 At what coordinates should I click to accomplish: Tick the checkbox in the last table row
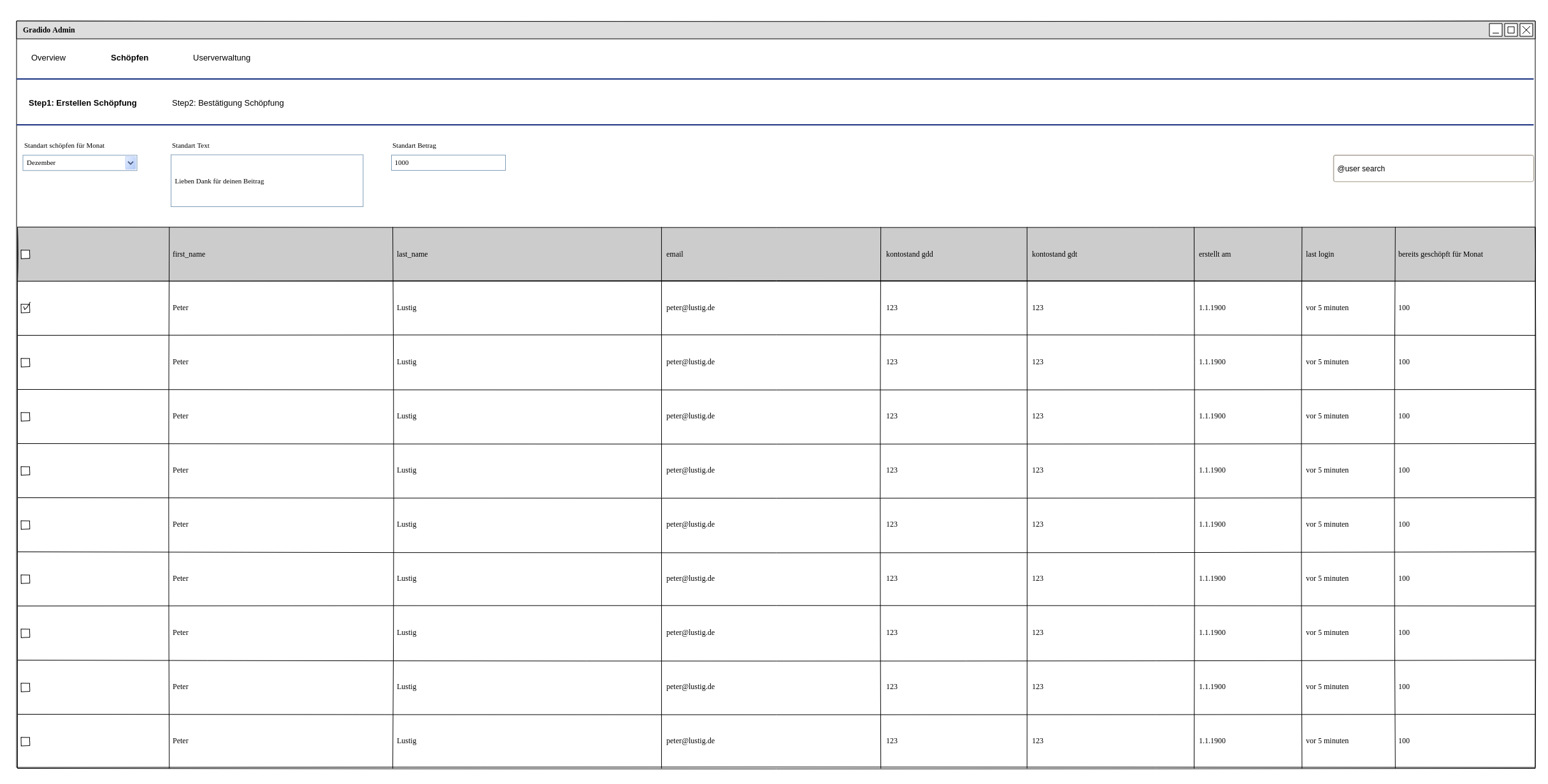point(25,741)
